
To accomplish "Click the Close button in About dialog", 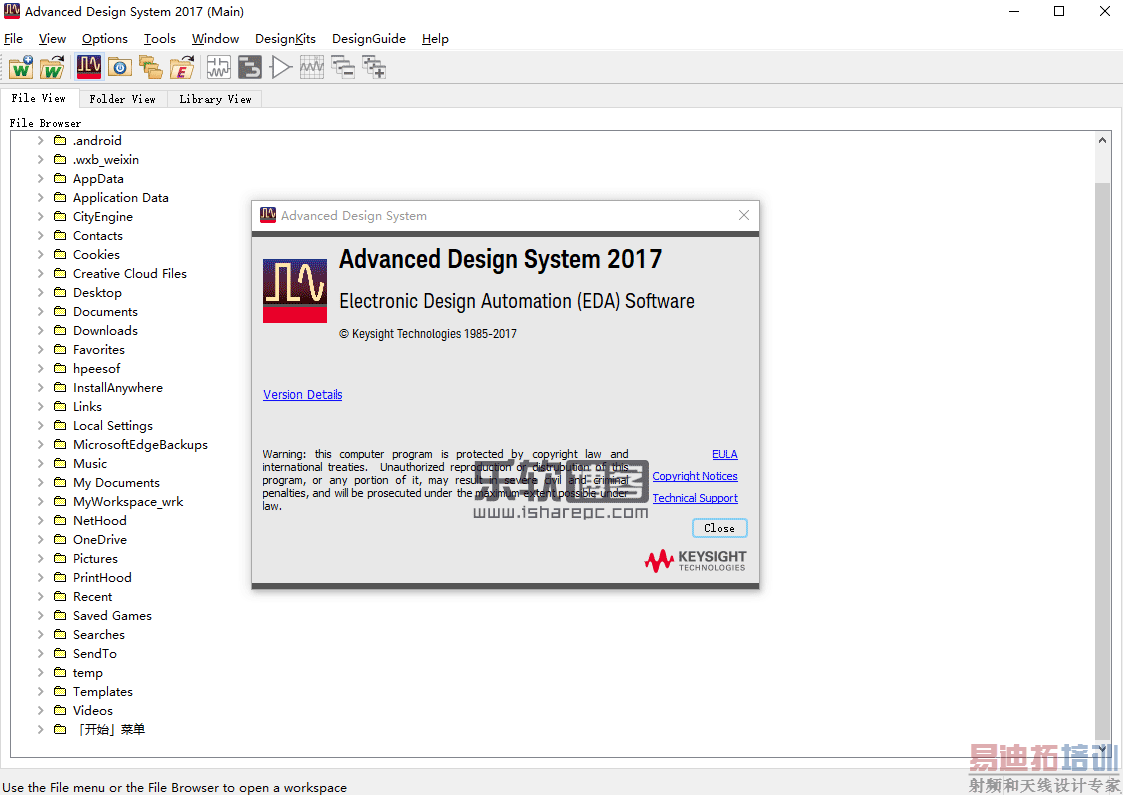I will (720, 528).
